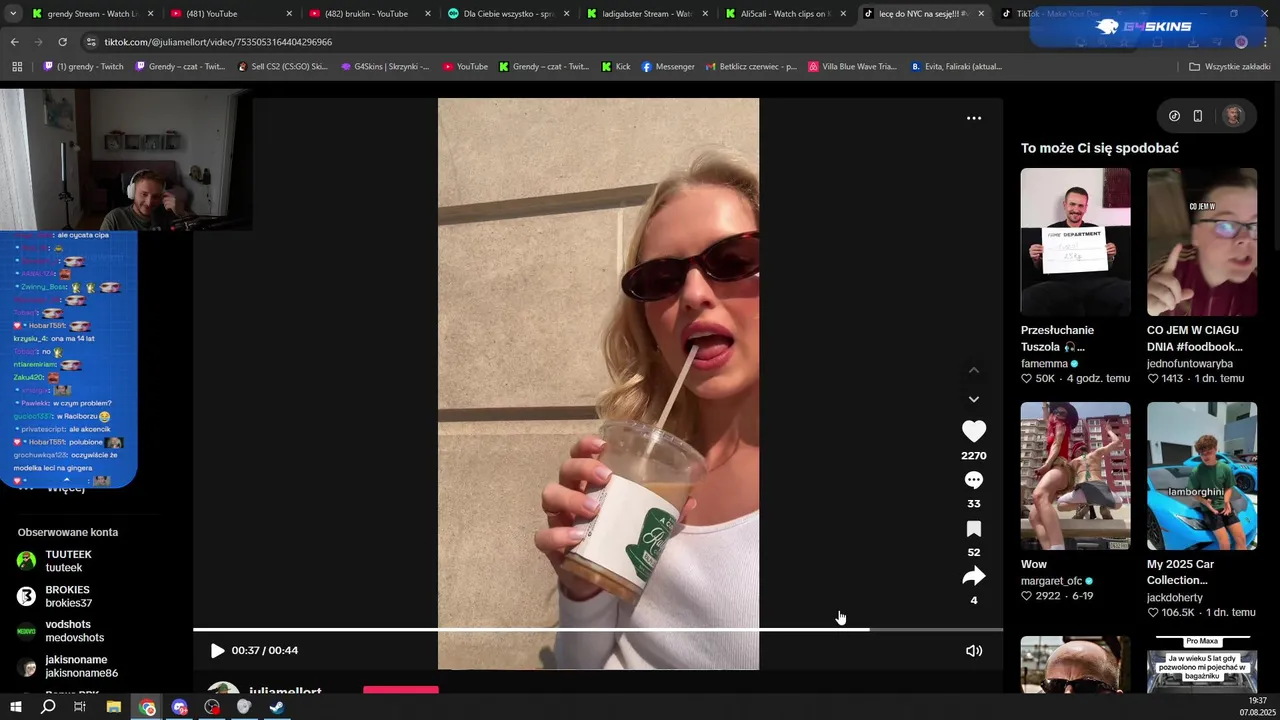
Task: Open the apps grid in bookmarks bar
Action: tap(17, 67)
